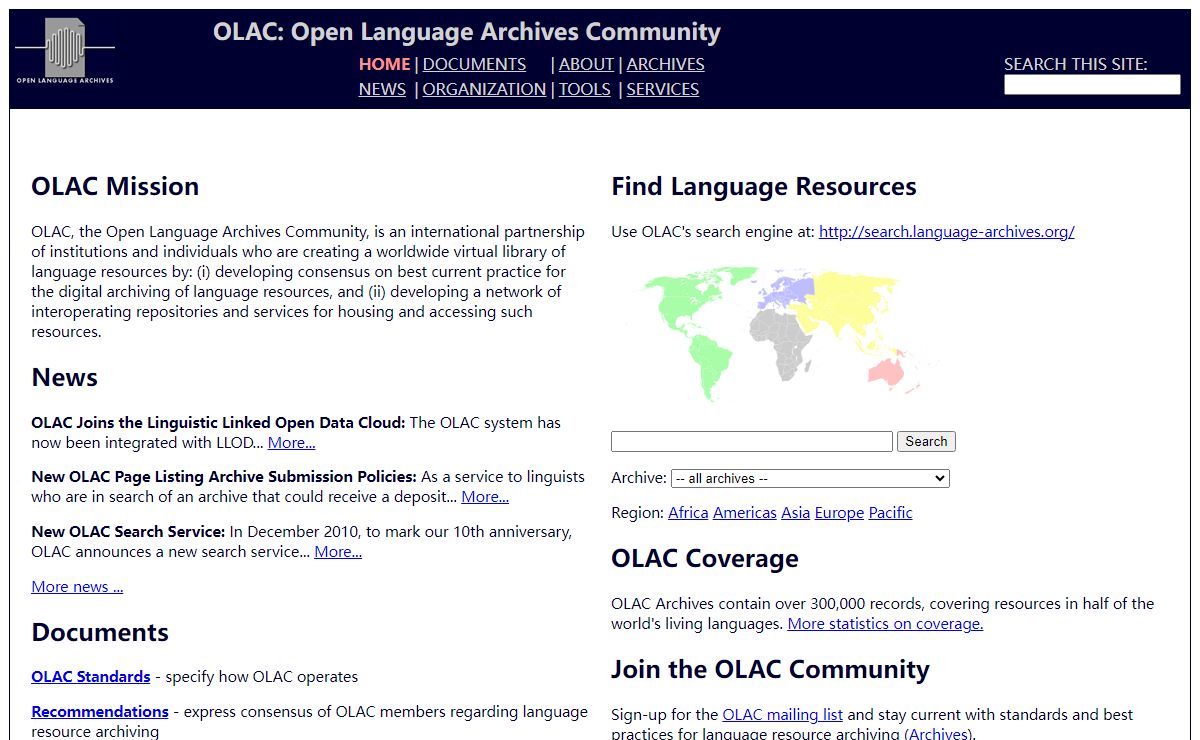The width and height of the screenshot is (1200, 740).
Task: Open the HOME navigation link
Action: tap(384, 64)
